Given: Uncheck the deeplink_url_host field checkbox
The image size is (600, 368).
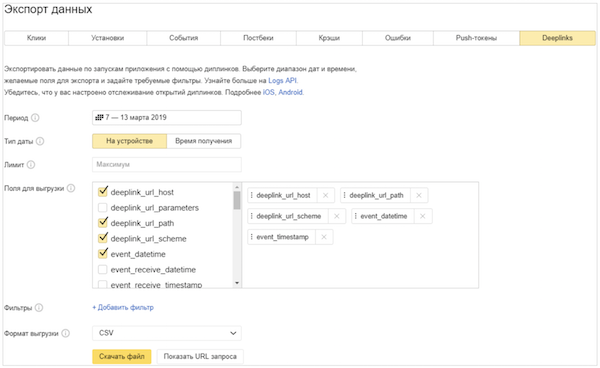Looking at the screenshot, I should click(x=103, y=192).
